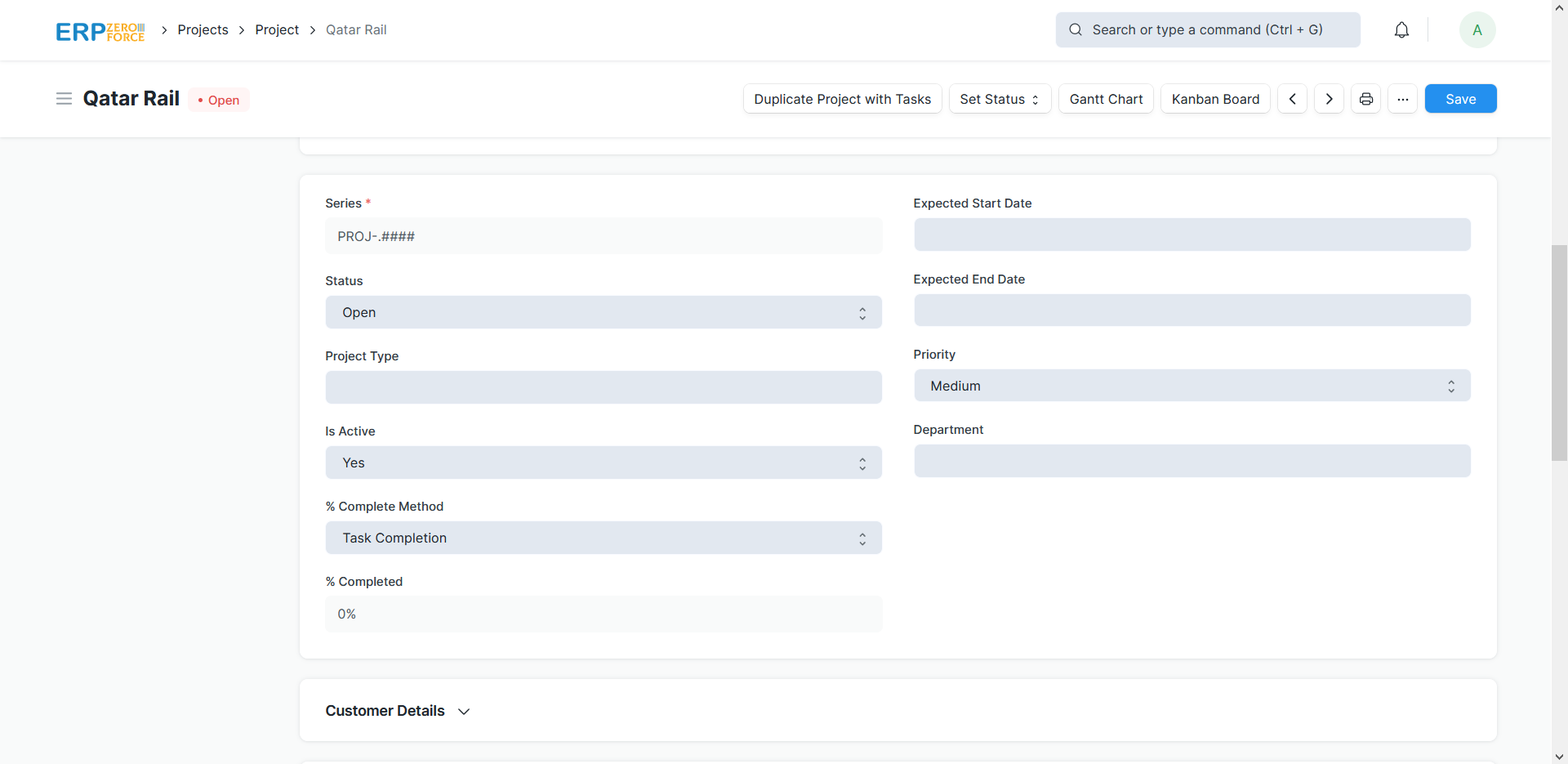Viewport: 1568px width, 764px height.
Task: Open the user avatar menu
Action: [x=1477, y=30]
